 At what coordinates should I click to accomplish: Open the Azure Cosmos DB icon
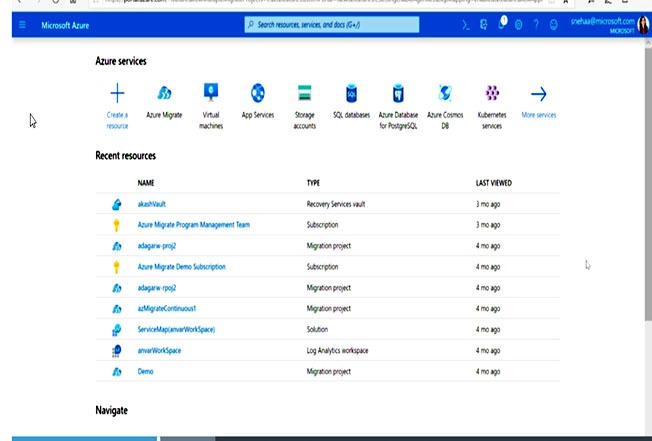(445, 93)
